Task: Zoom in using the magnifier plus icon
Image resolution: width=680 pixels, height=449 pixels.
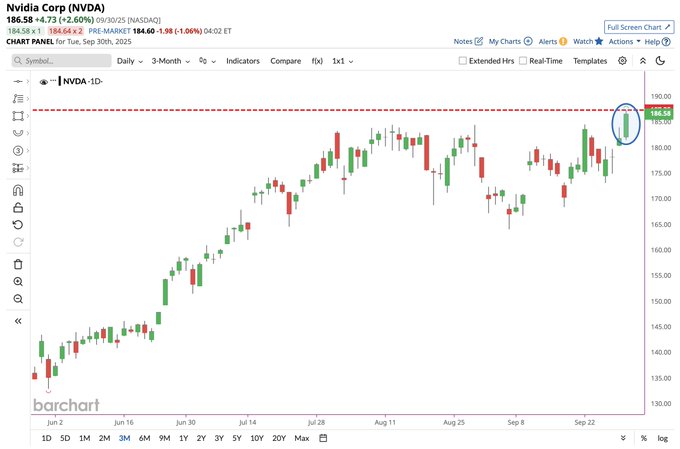Action: [x=18, y=282]
